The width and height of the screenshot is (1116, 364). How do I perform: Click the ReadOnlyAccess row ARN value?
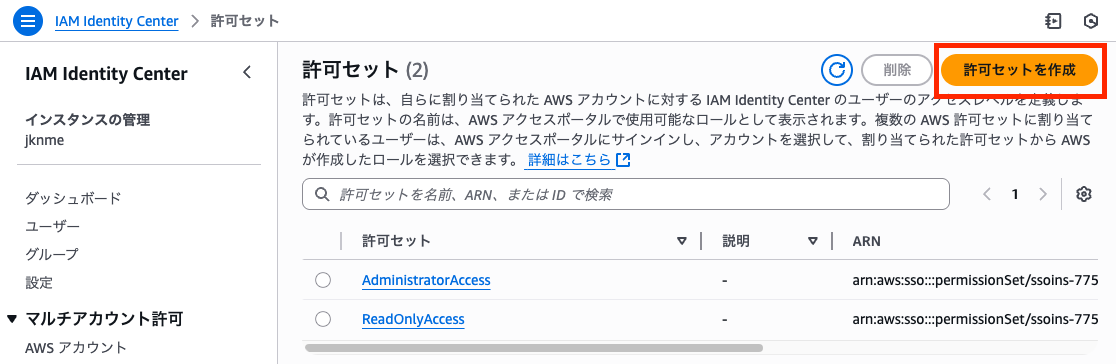point(976,319)
